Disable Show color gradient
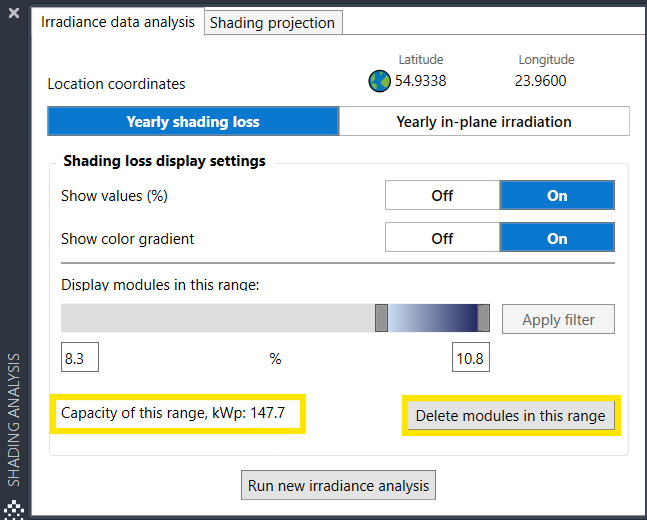This screenshot has width=647, height=520. (442, 239)
